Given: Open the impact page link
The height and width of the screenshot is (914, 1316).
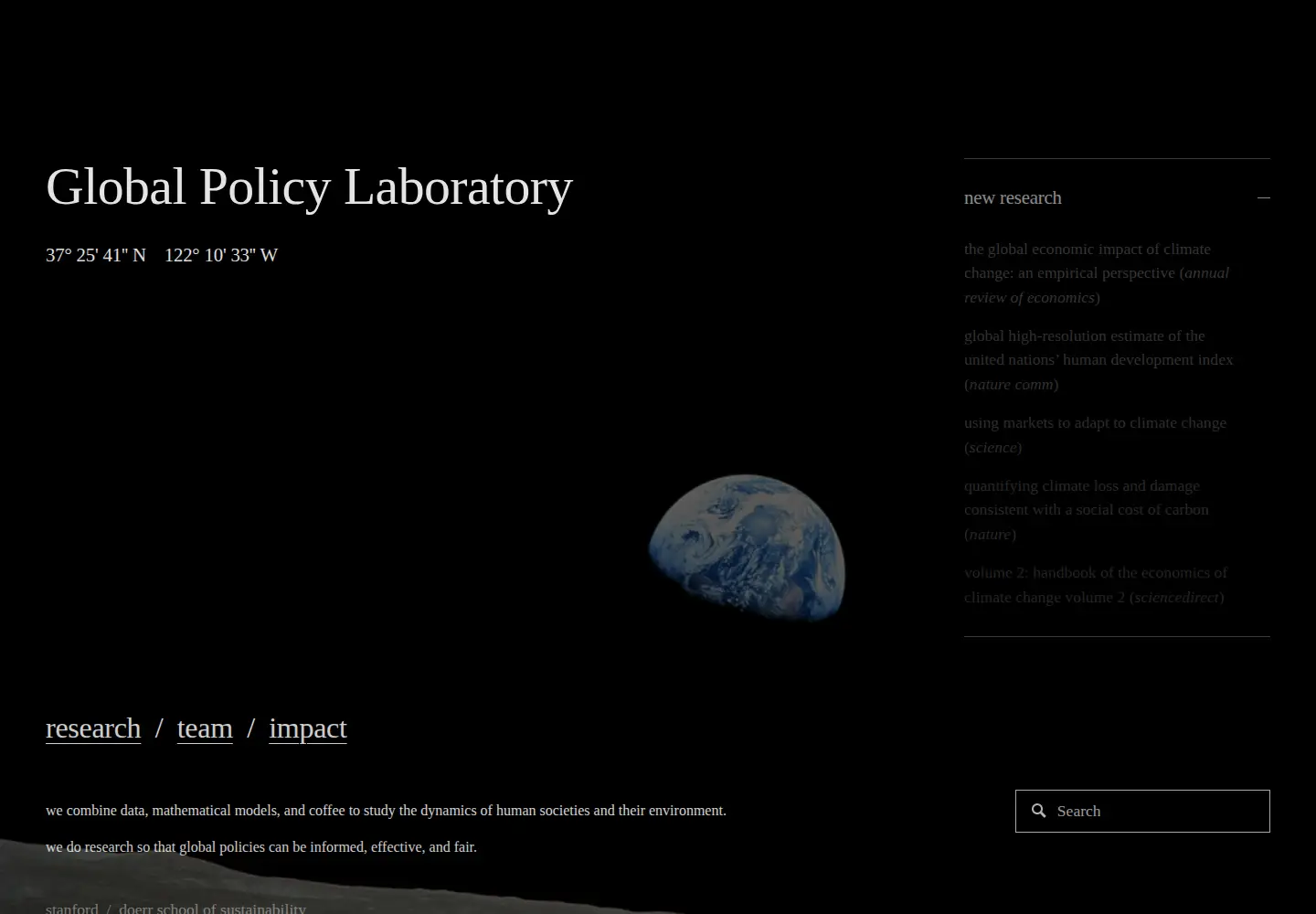Looking at the screenshot, I should click(x=308, y=728).
